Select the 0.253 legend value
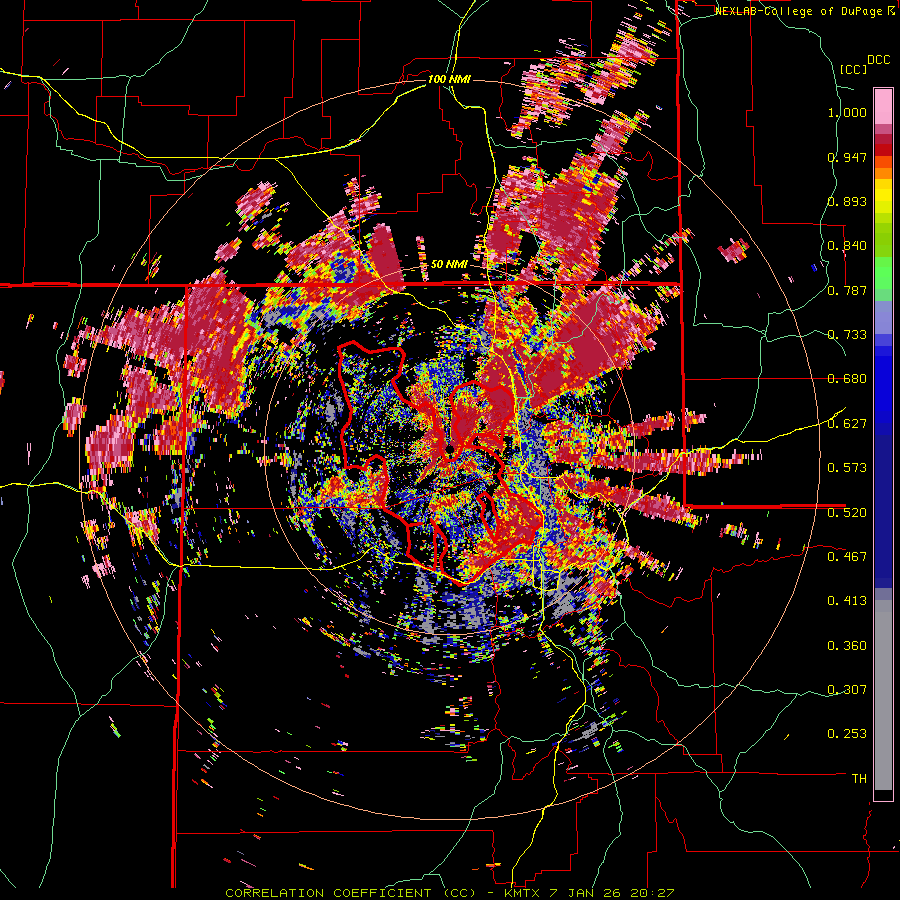 847,734
